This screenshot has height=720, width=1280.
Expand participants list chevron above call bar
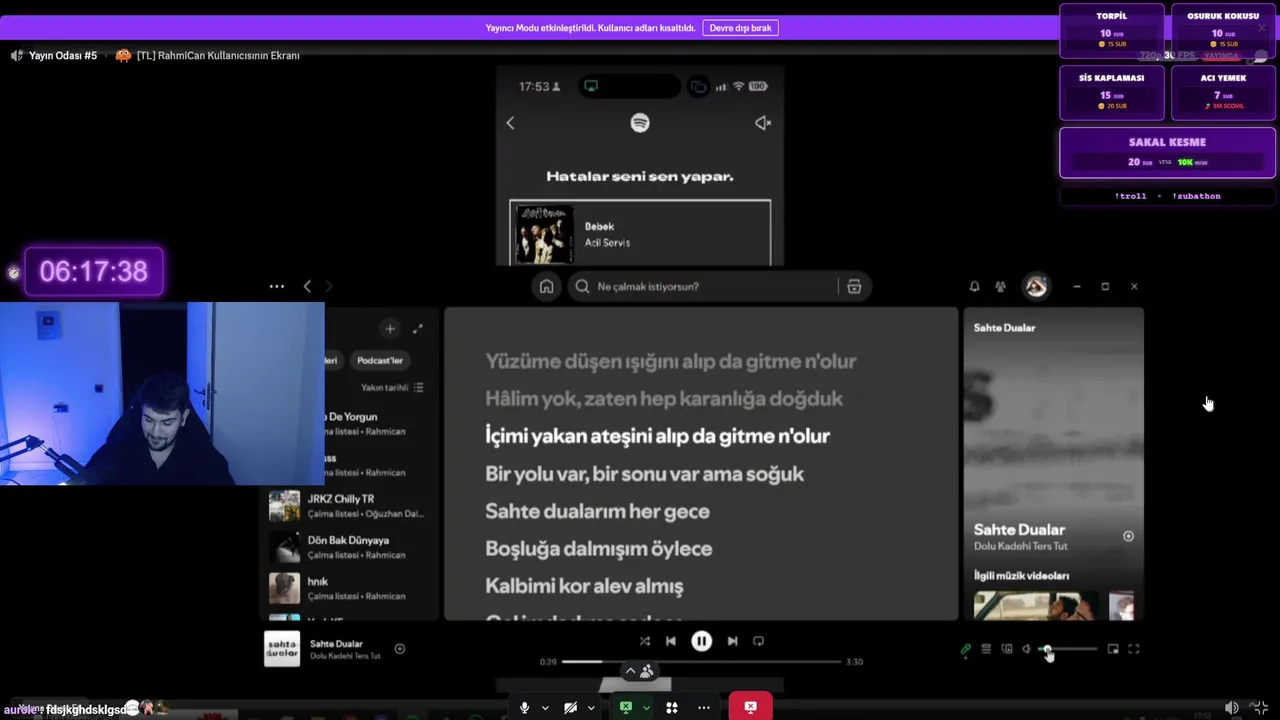[630, 671]
